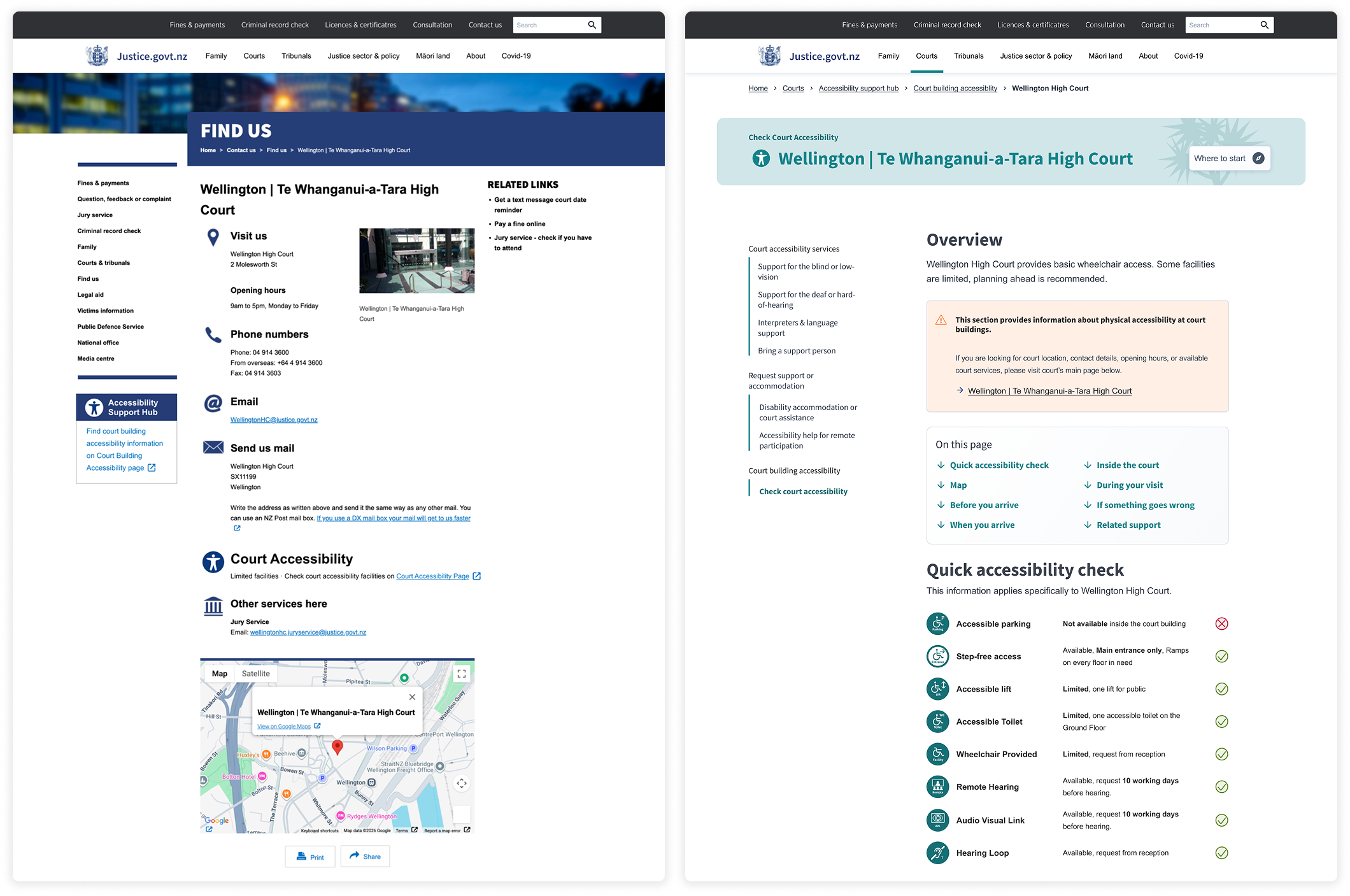
Task: Open Court Accessibility Page link
Action: 432,576
